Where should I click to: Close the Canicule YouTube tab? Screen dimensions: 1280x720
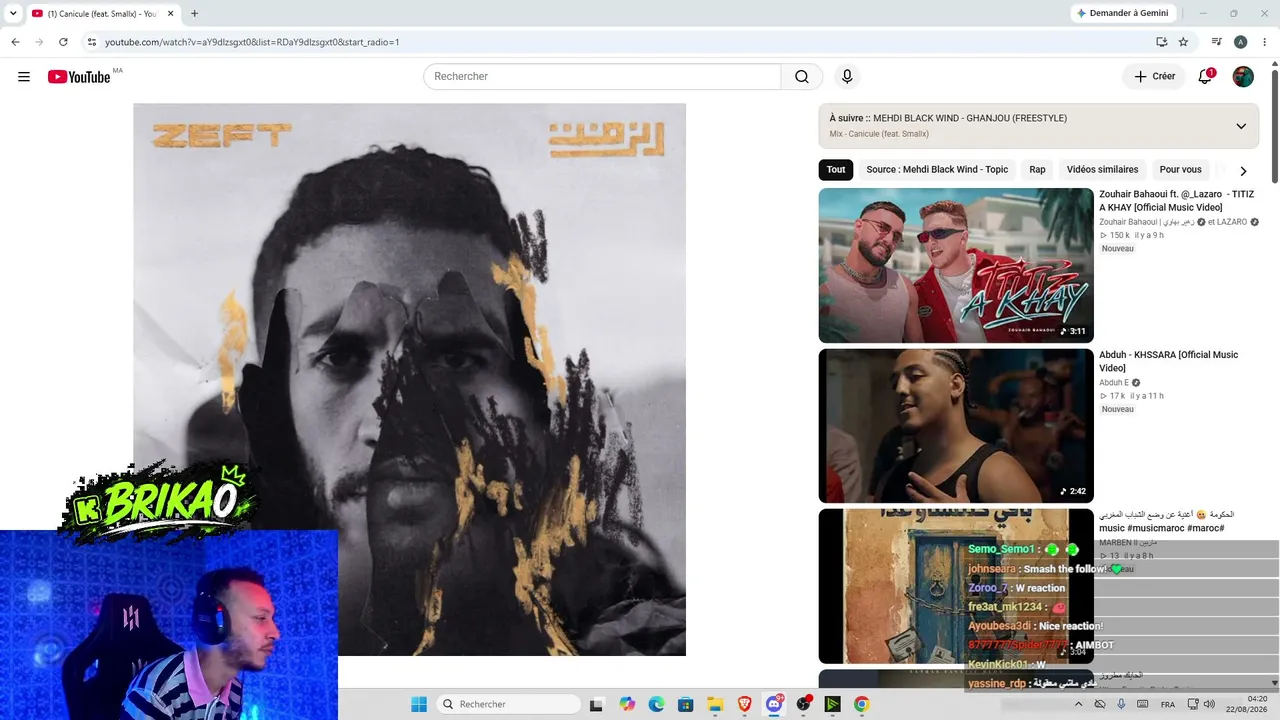(169, 14)
